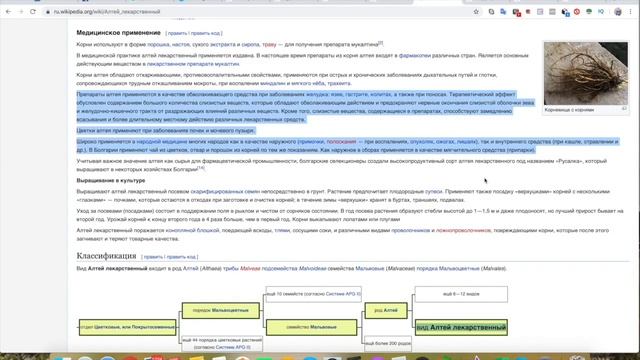The height and width of the screenshot is (360, 640).
Task: Follow the red 'ложнопроволочников' link
Action: [463, 231]
